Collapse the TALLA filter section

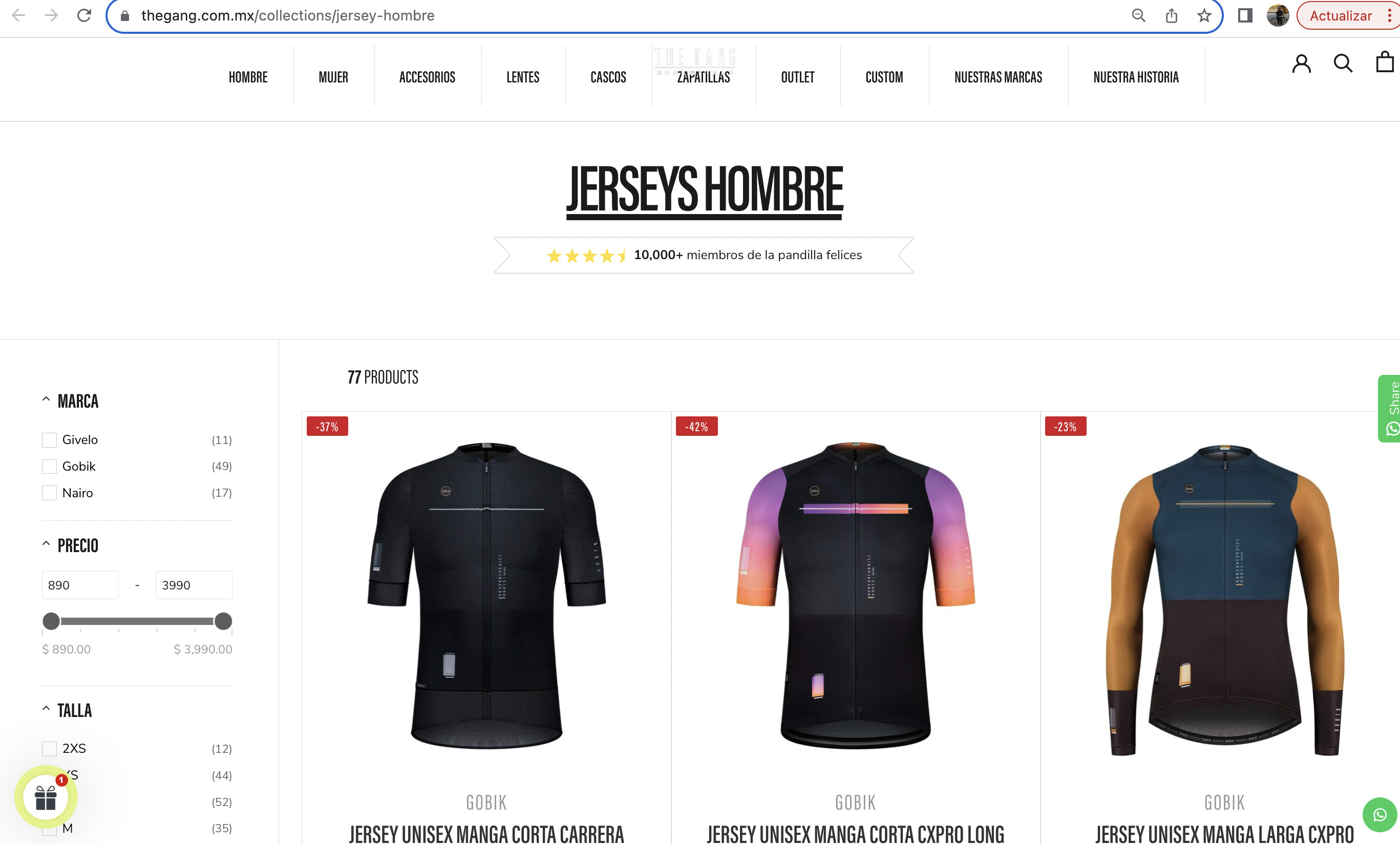46,709
